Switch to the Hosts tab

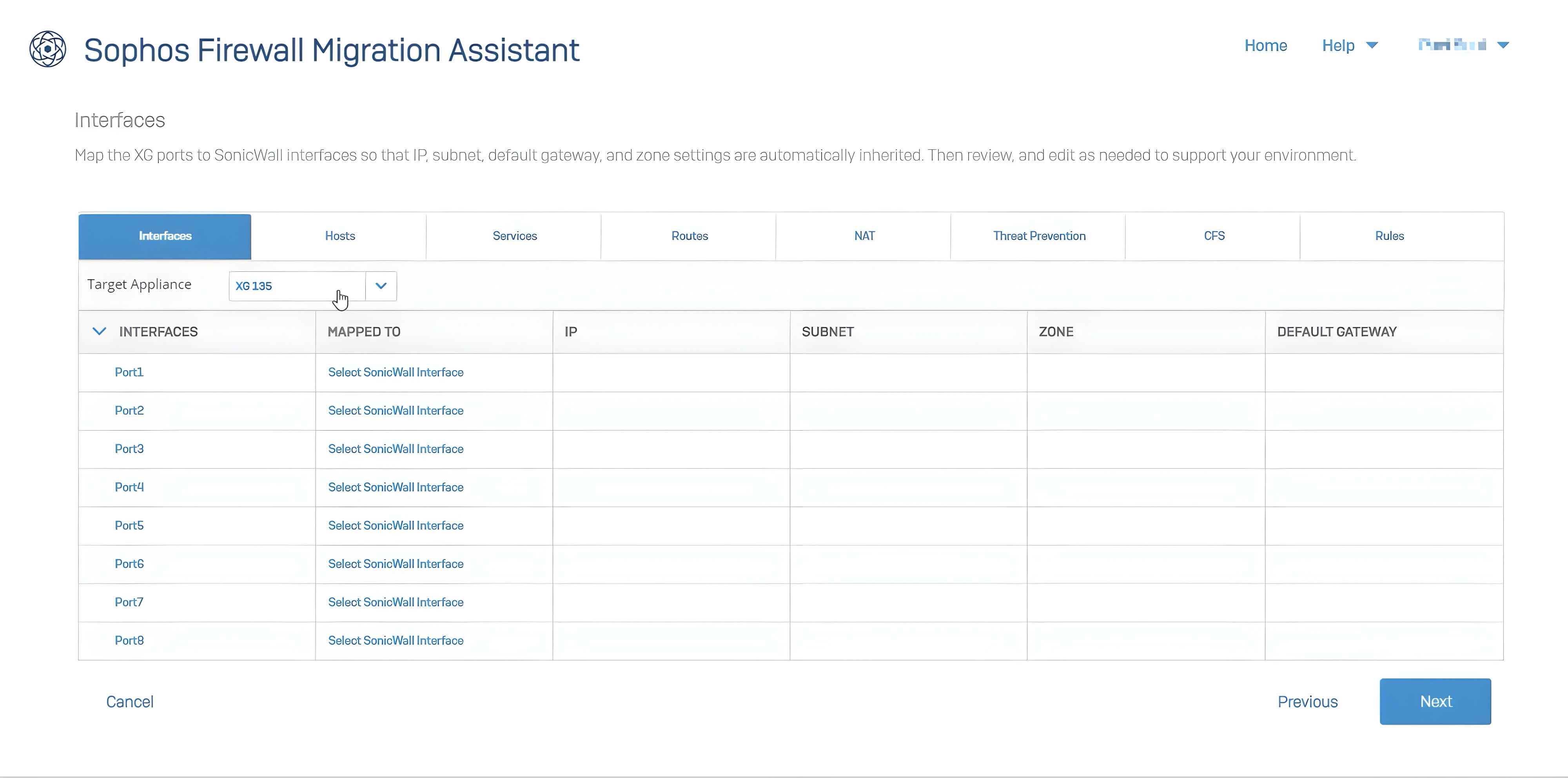click(339, 236)
